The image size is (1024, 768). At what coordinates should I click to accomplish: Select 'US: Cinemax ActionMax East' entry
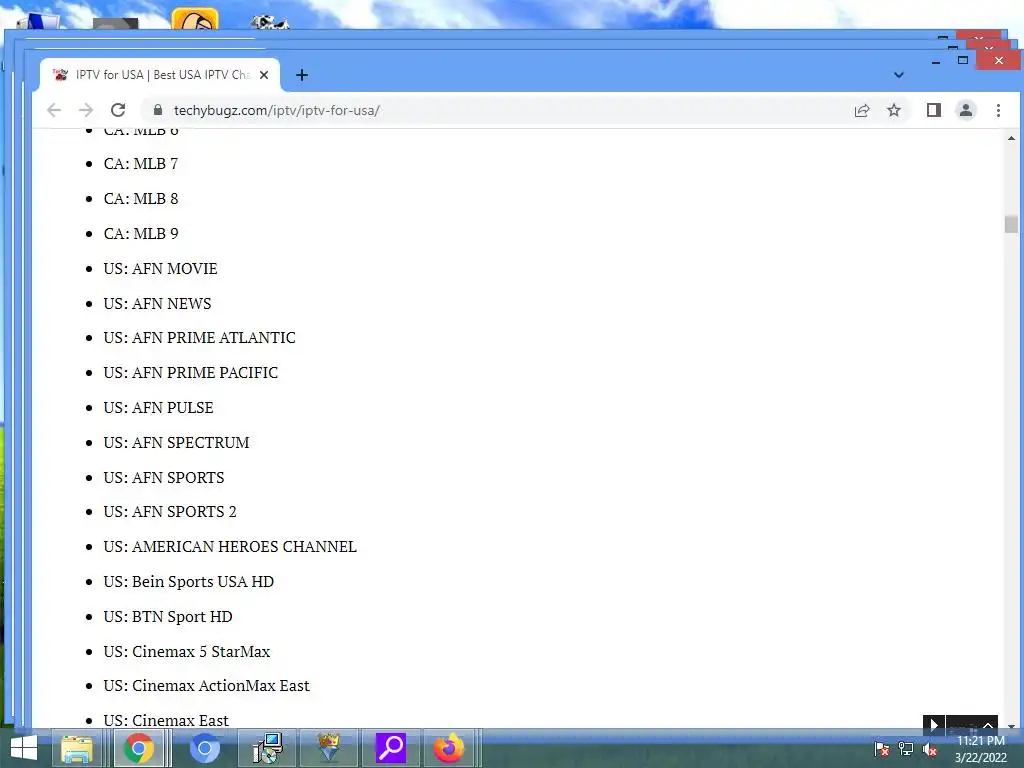tap(206, 686)
